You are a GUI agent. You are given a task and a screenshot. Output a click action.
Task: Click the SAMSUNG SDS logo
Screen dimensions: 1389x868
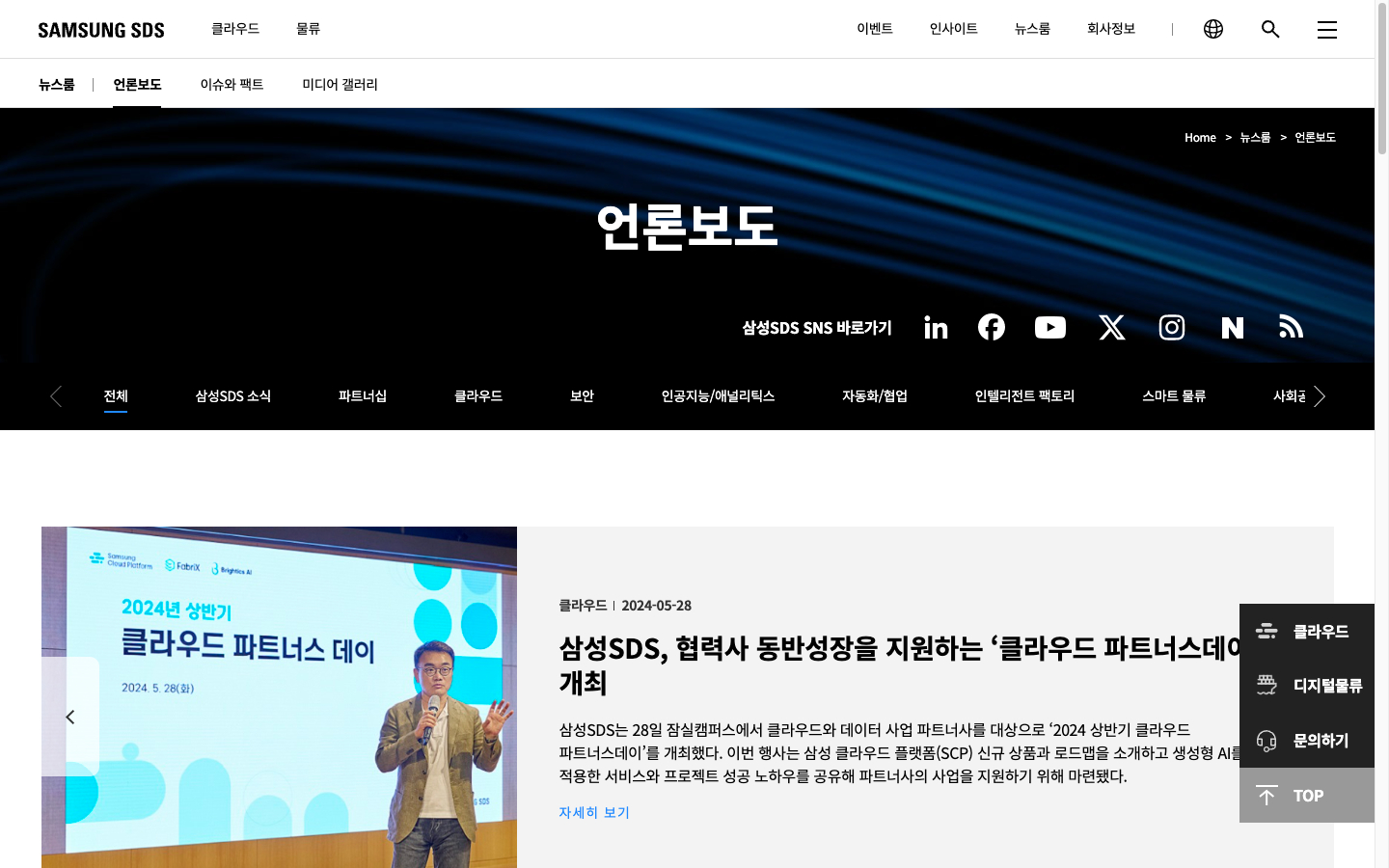(101, 30)
